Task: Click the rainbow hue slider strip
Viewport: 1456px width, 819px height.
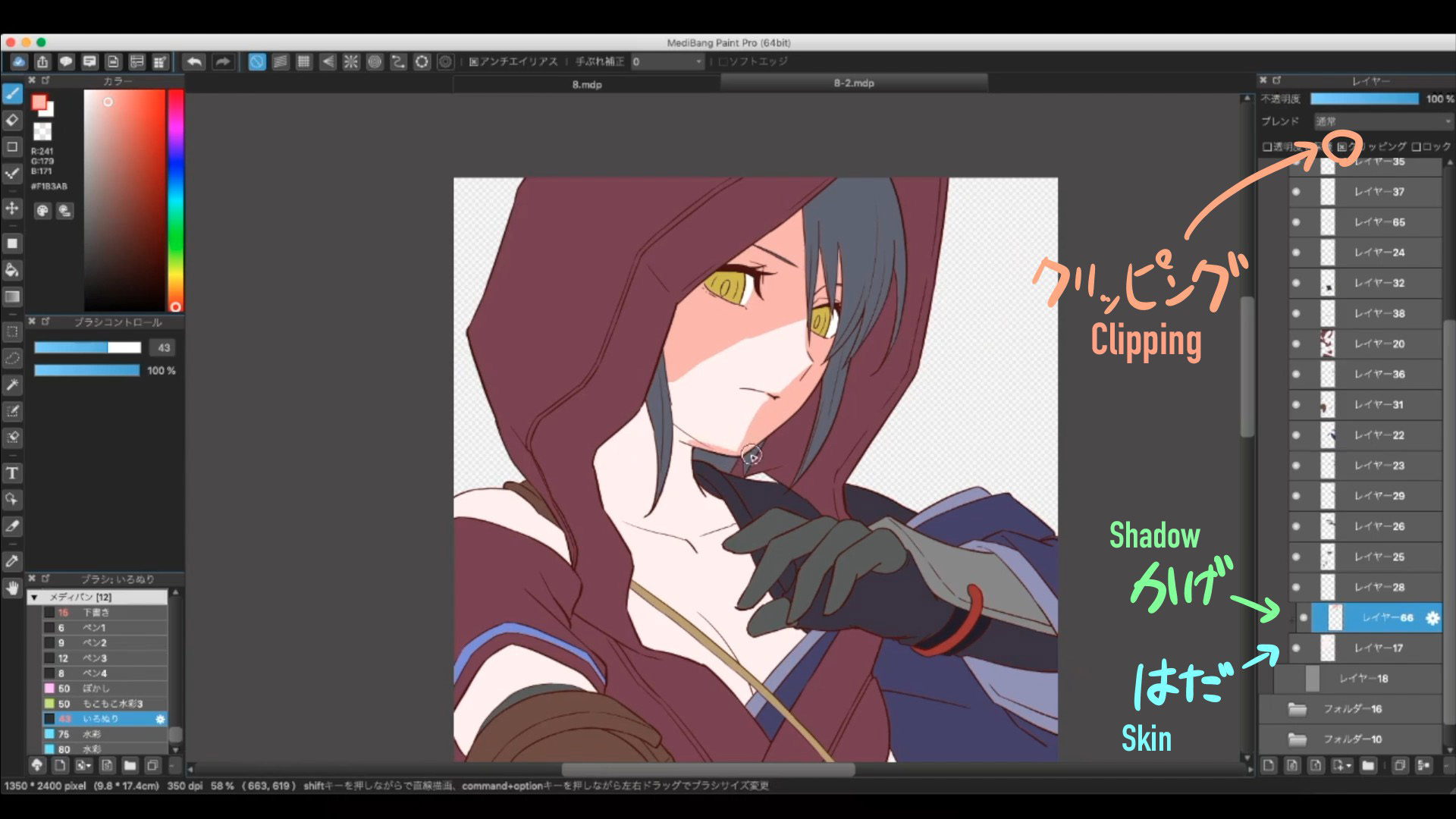Action: [175, 201]
